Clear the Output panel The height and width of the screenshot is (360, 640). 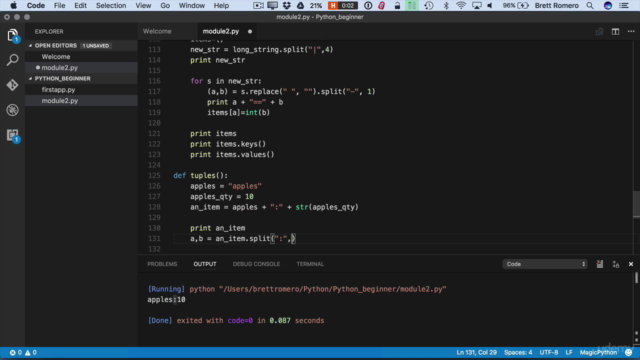(x=599, y=264)
